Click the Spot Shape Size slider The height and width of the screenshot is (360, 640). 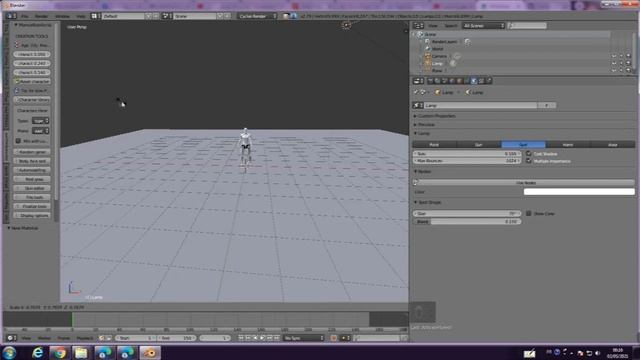click(x=467, y=213)
